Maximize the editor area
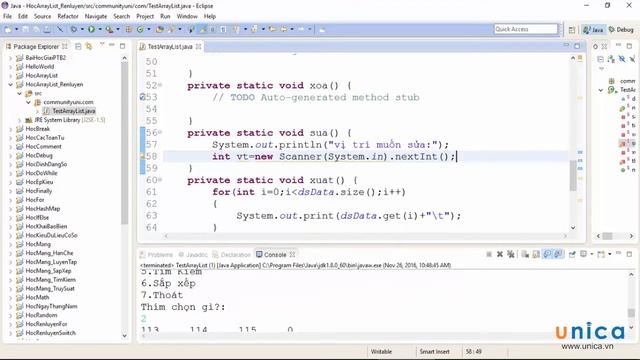Image resolution: width=640 pixels, height=360 pixels. [x=577, y=46]
